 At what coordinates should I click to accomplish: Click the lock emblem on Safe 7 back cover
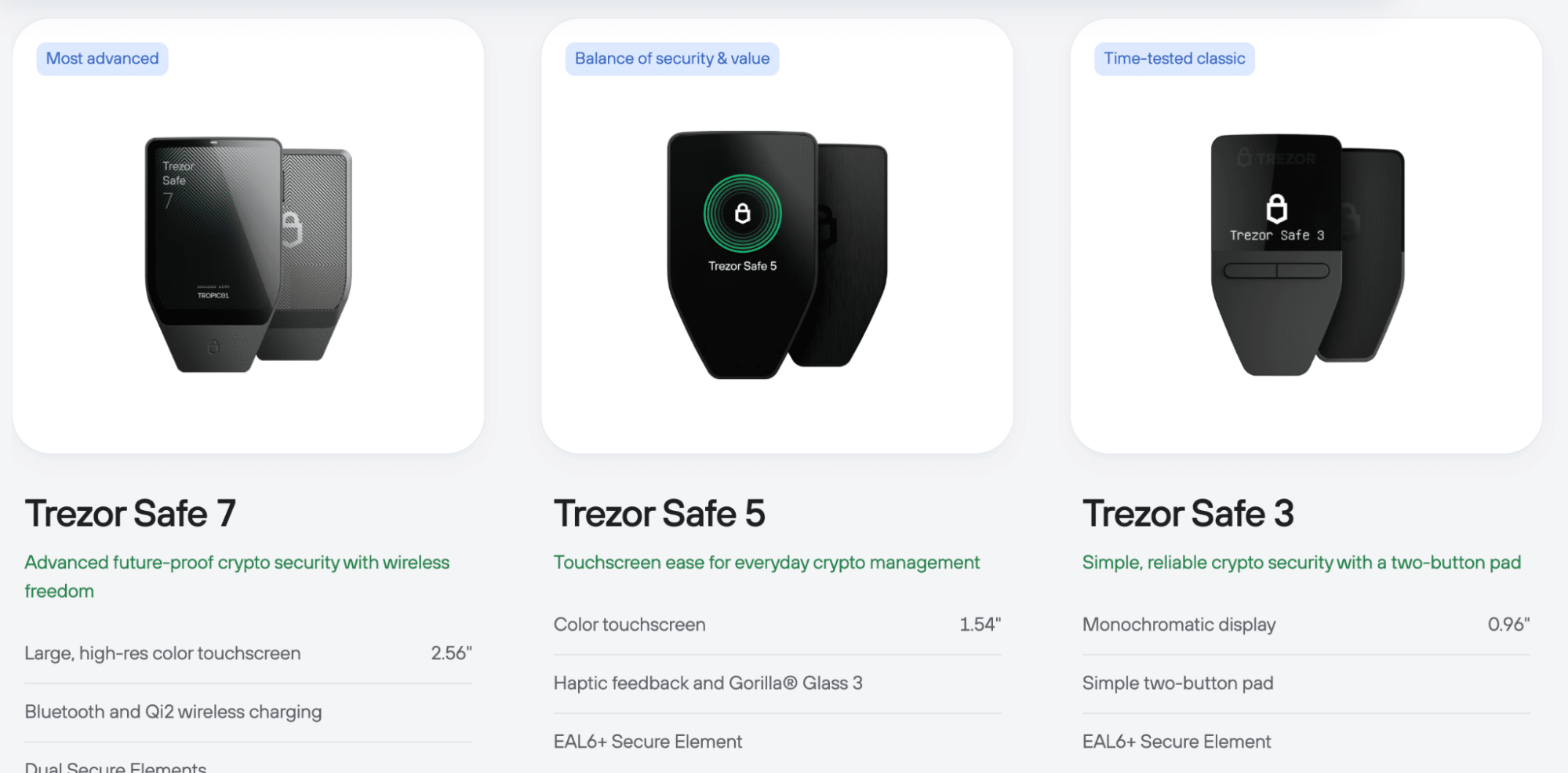pos(292,229)
